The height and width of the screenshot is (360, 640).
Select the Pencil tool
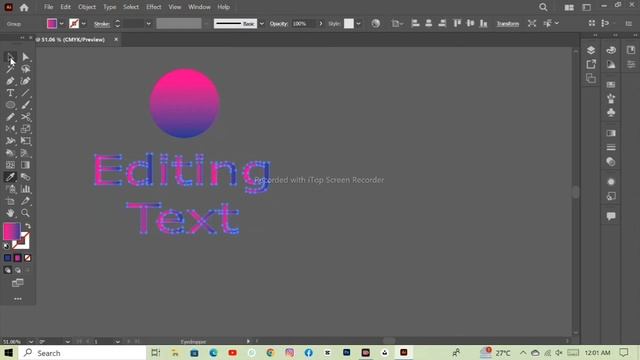10,117
